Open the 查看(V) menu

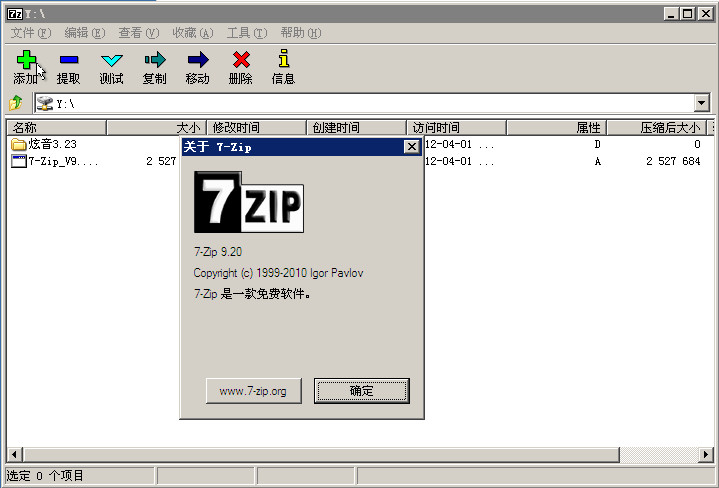(x=138, y=33)
